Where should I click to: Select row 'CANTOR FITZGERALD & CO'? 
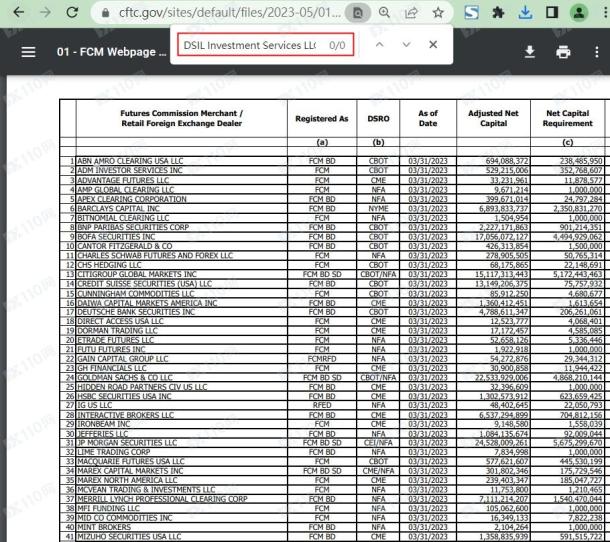coord(332,246)
